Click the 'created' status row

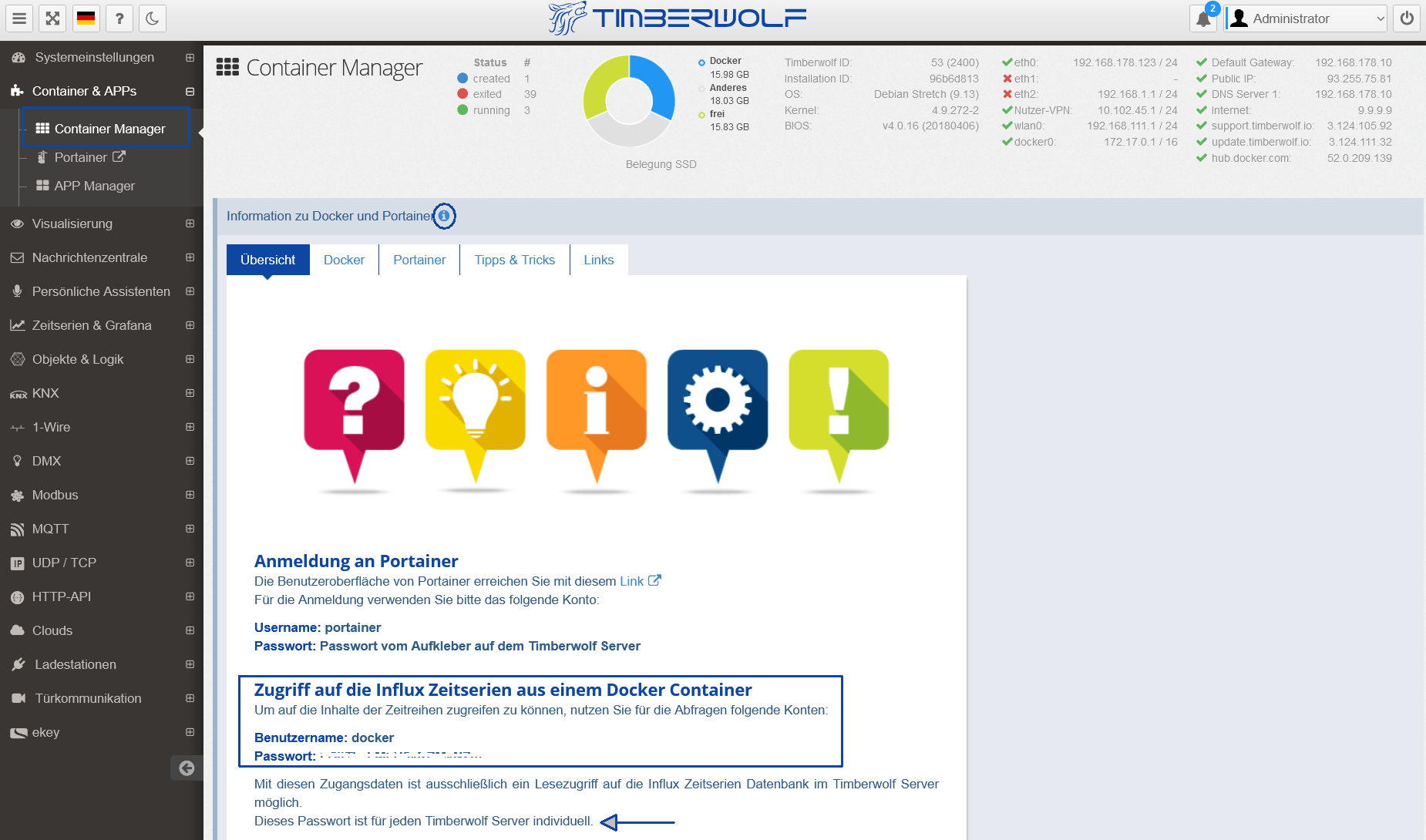coord(493,79)
